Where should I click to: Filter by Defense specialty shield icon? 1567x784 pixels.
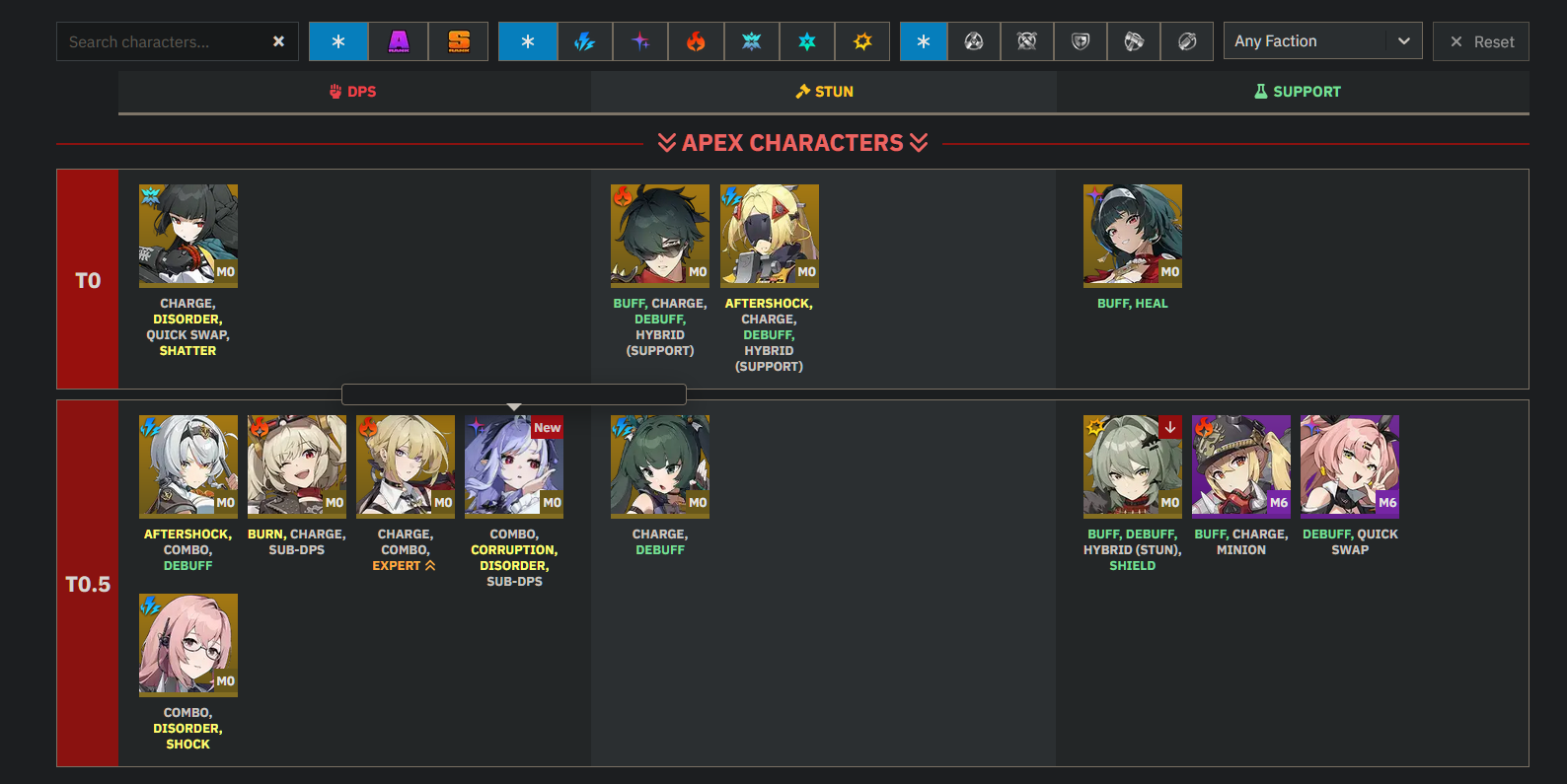point(1081,41)
